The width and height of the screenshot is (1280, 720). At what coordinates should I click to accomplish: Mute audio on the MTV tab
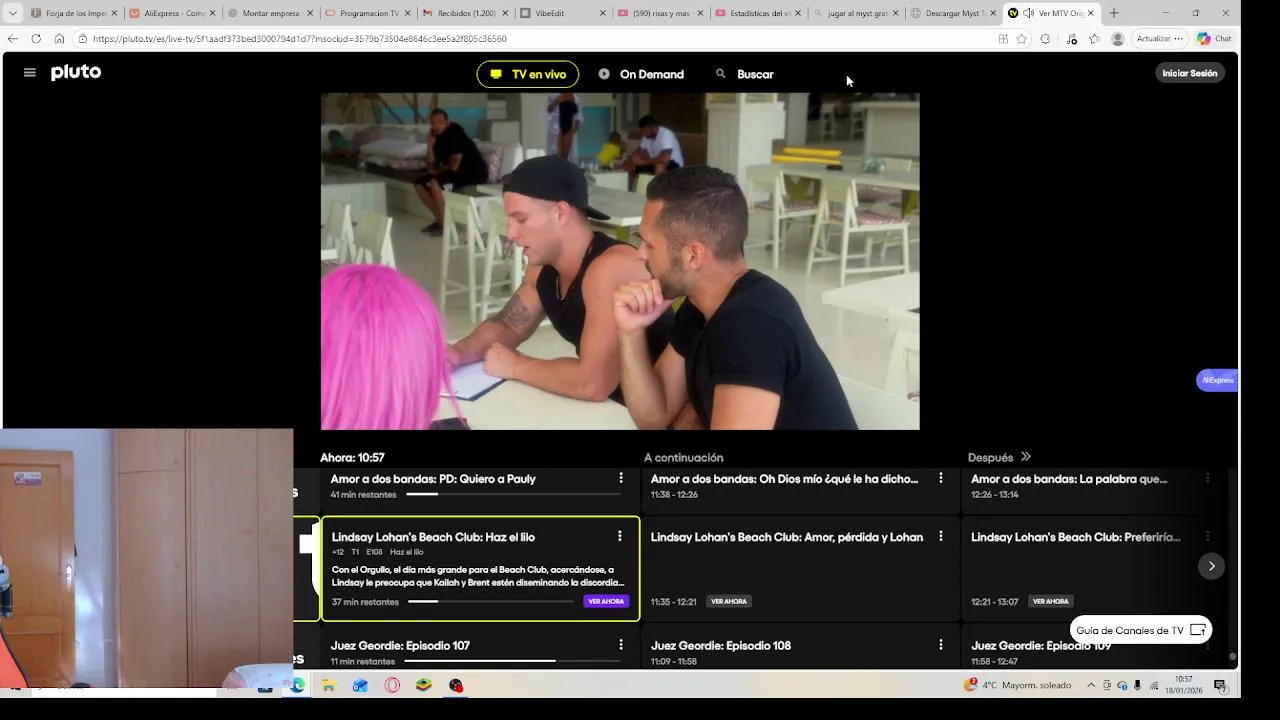[x=1028, y=13]
